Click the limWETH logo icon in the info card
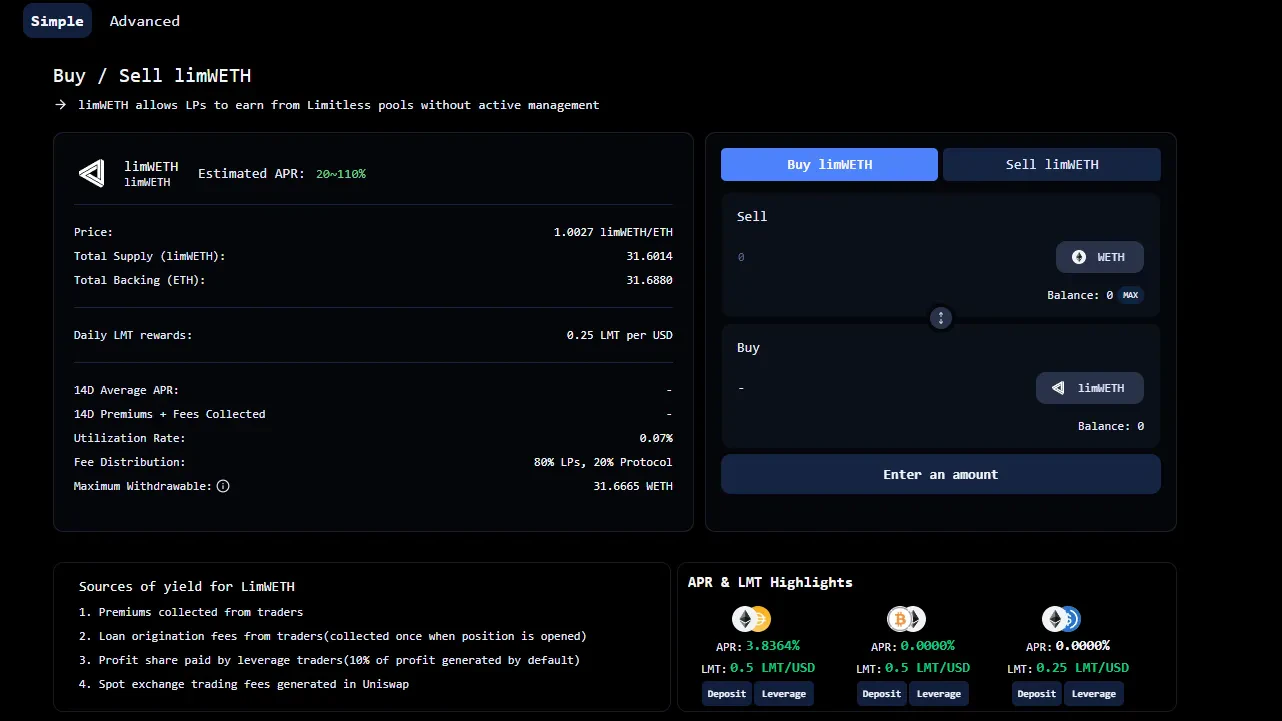Screen dimensions: 1282x721 pyautogui.click(x=91, y=174)
